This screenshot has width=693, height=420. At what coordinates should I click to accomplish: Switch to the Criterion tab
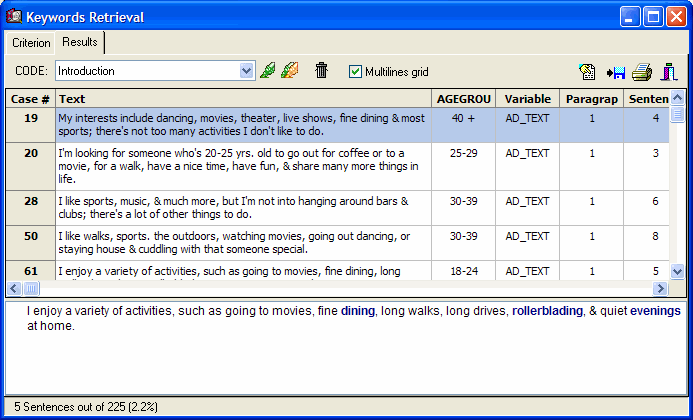coord(31,43)
